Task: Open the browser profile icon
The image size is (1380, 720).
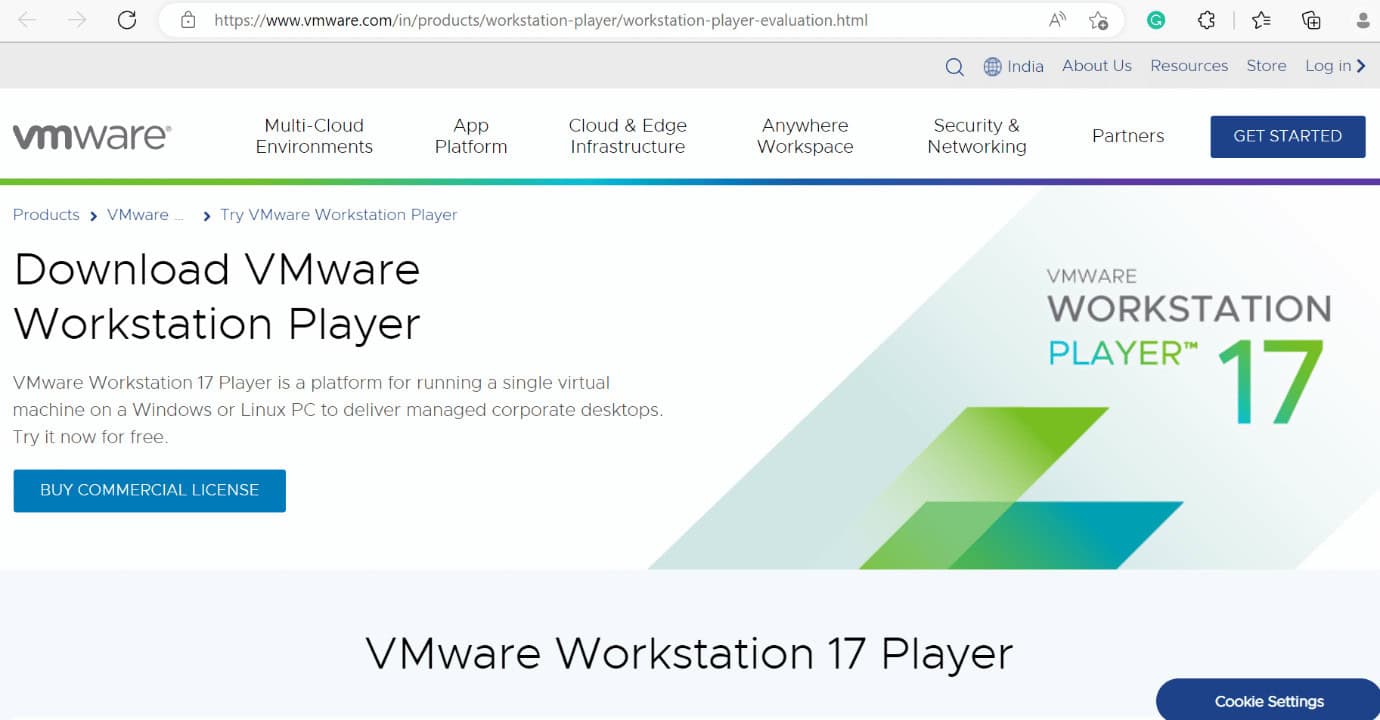Action: point(1364,20)
